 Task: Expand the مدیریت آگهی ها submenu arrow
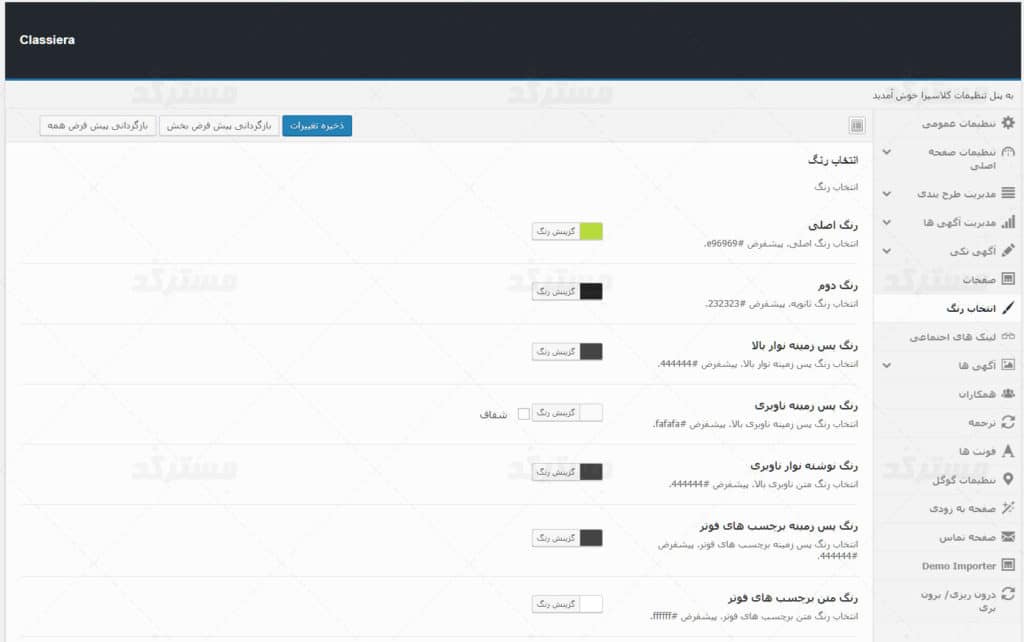pos(887,222)
